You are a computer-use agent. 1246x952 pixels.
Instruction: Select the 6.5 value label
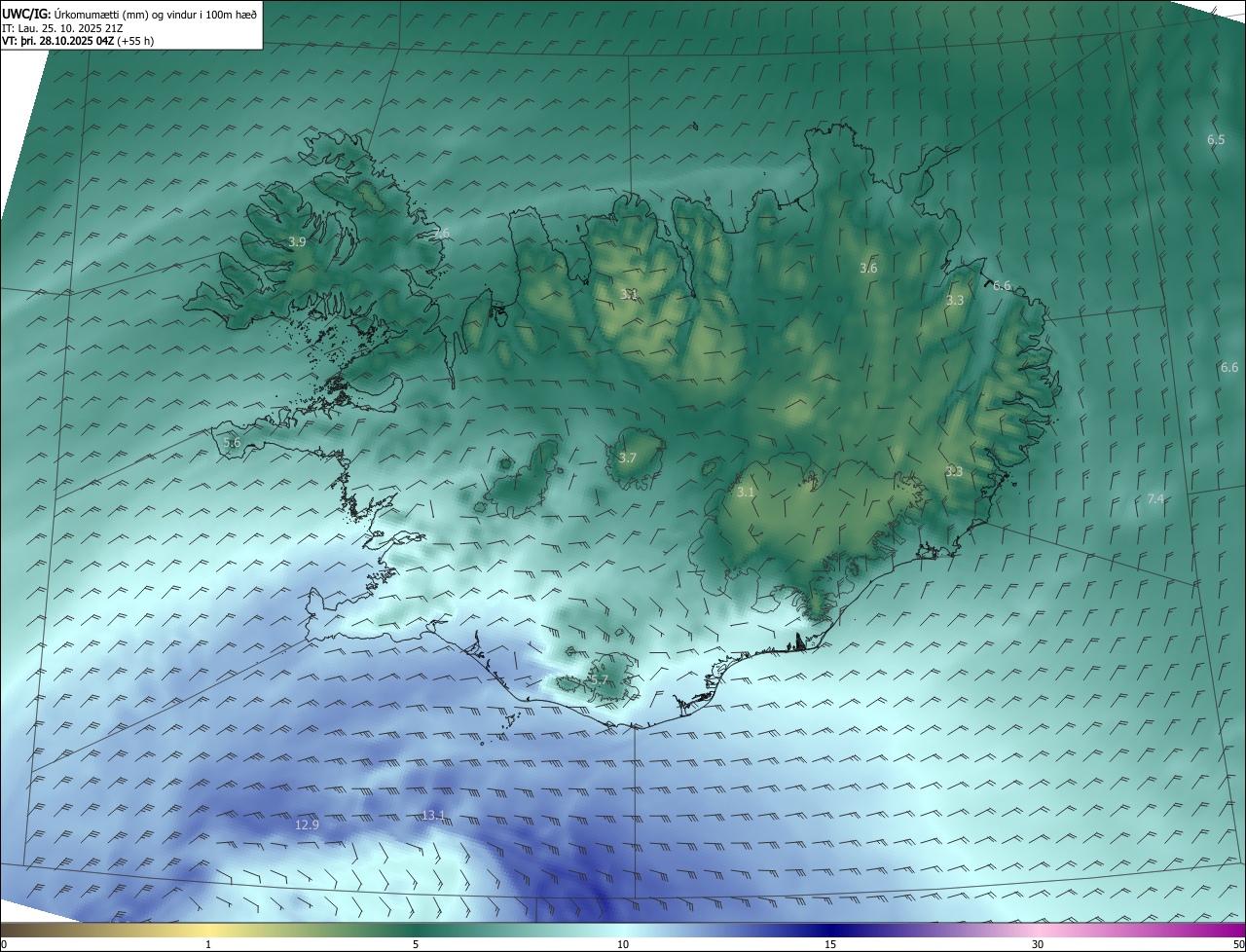(1216, 140)
